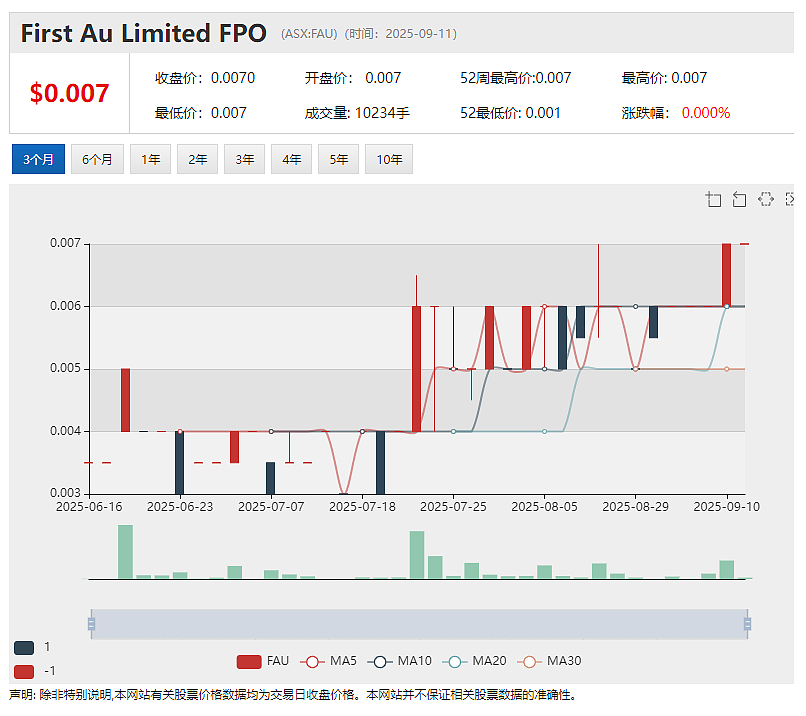
Task: Click the 时间: 2025-09-11 date text
Action: point(400,34)
